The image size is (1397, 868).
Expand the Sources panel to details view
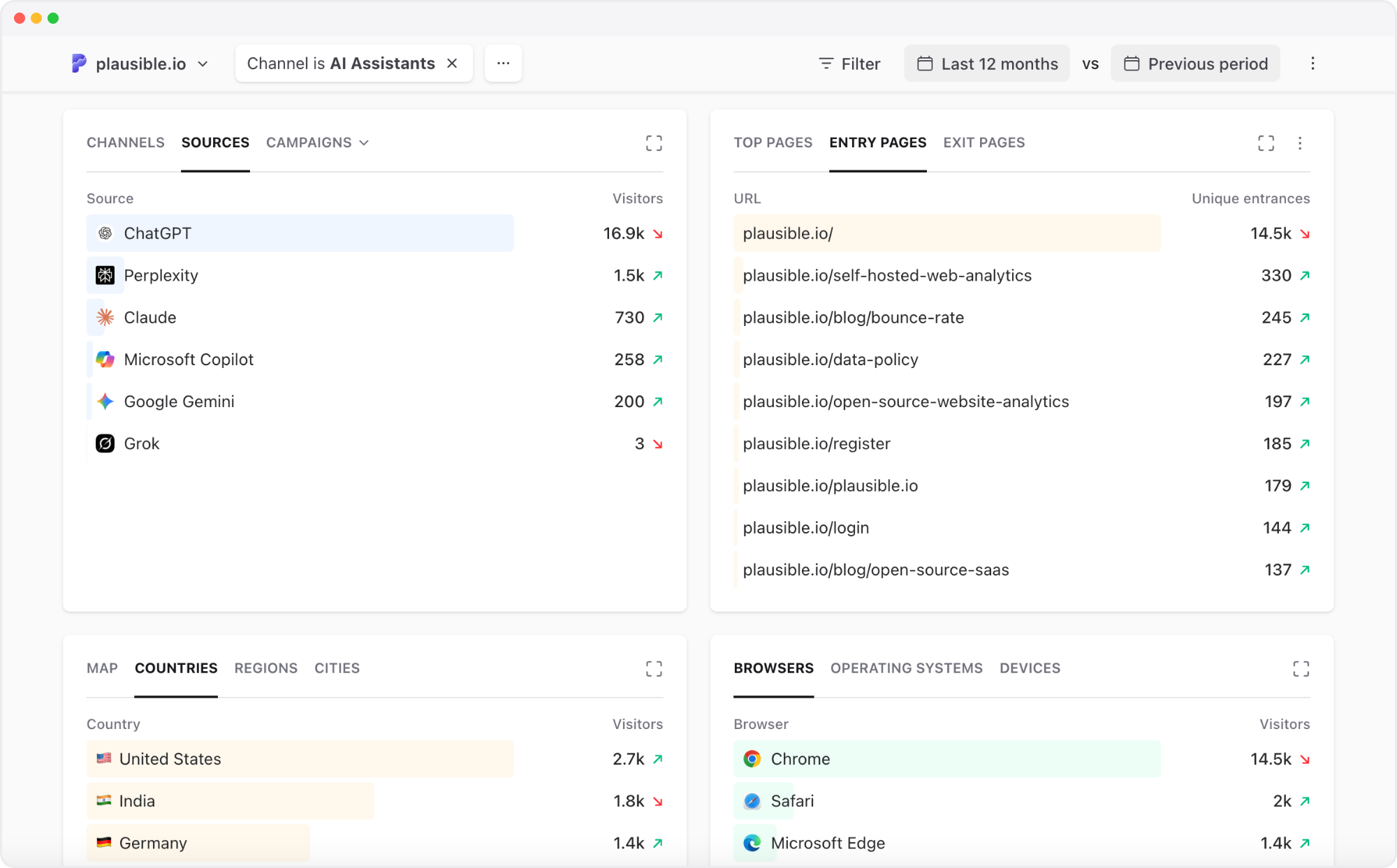pyautogui.click(x=654, y=143)
